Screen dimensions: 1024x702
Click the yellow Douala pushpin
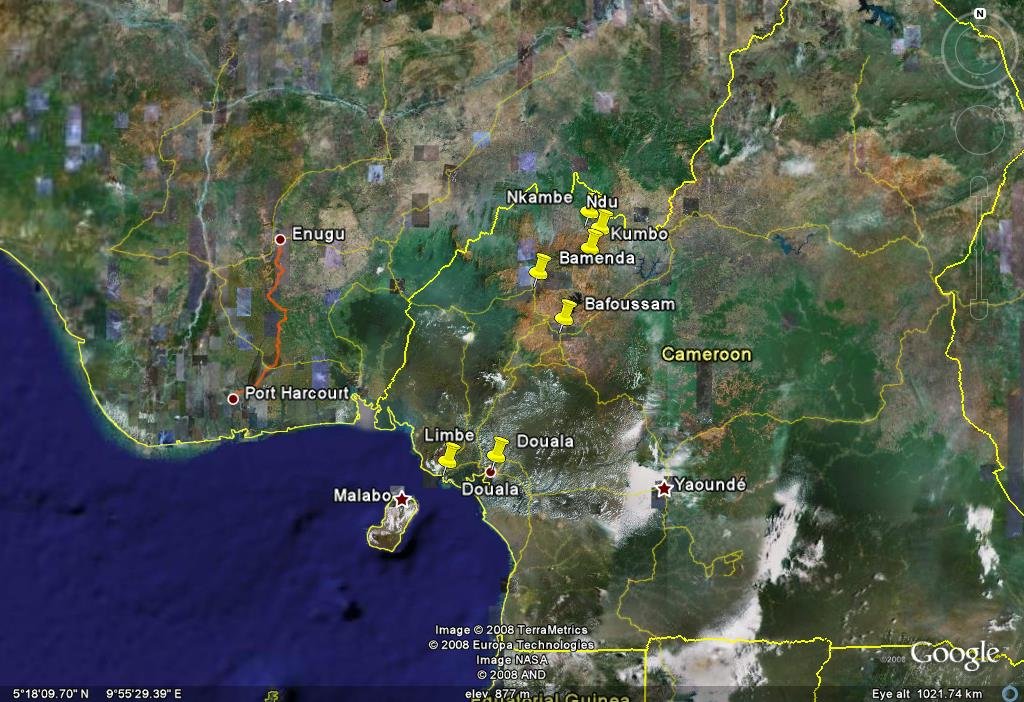pyautogui.click(x=498, y=449)
